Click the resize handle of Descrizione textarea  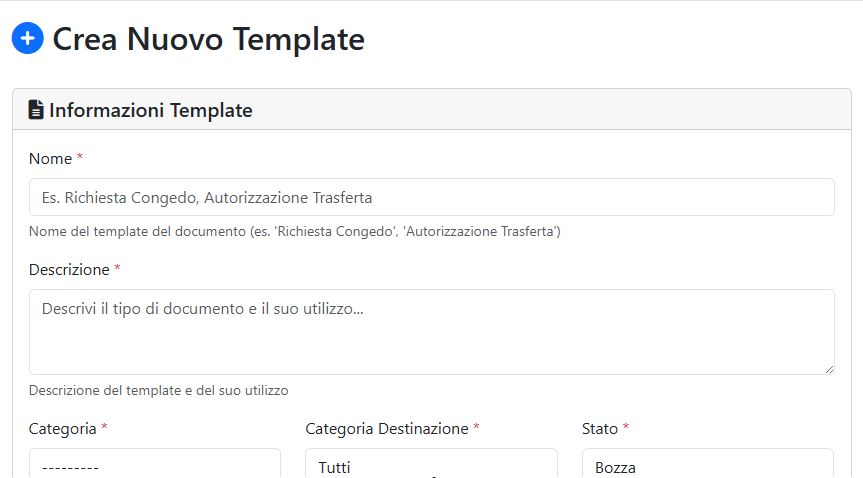point(829,369)
